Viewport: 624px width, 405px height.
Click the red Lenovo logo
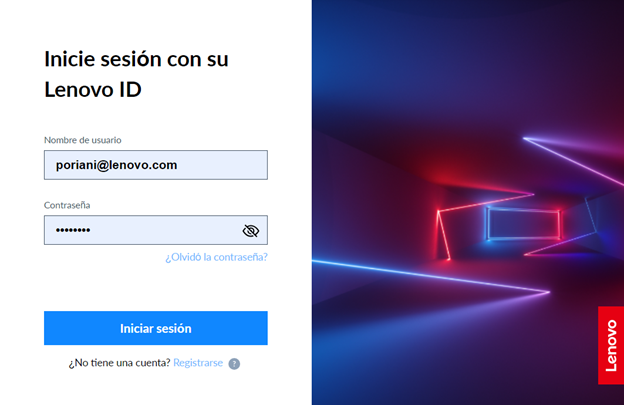[611, 345]
